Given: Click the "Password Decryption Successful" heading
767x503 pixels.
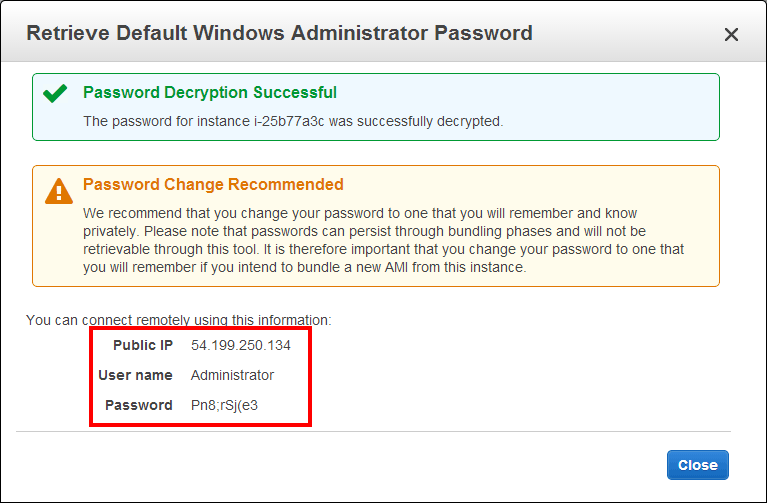Looking at the screenshot, I should (x=210, y=92).
